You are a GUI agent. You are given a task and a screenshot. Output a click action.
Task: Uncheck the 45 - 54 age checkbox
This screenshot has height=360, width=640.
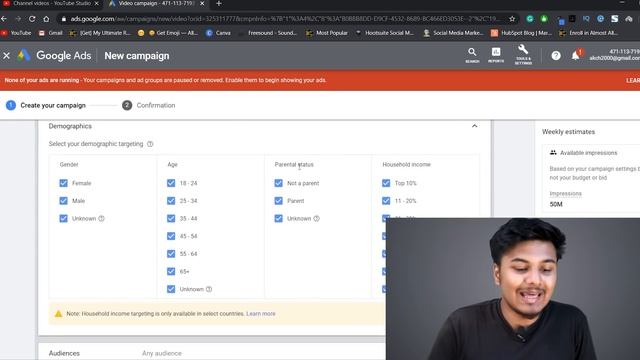click(171, 236)
